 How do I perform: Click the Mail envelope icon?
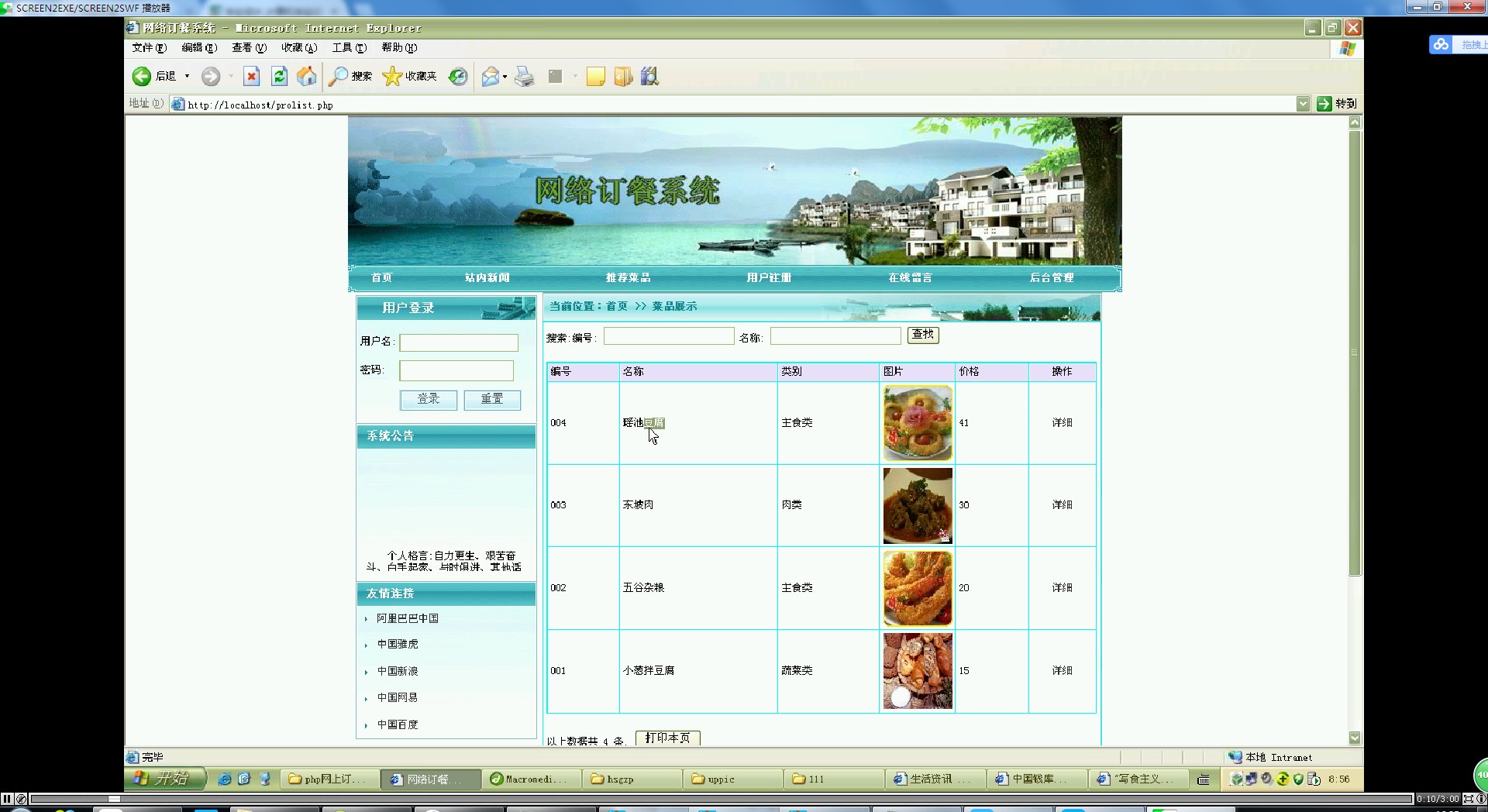click(x=490, y=76)
